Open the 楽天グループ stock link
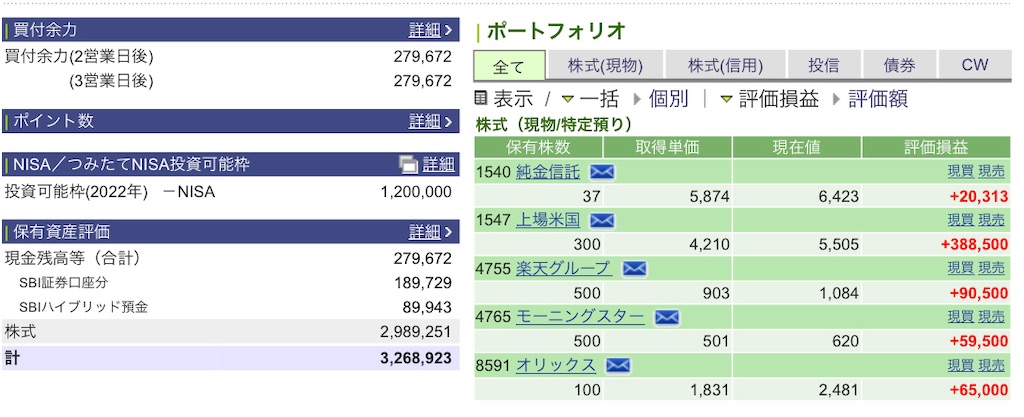Screen dimensions: 1024x418 tap(564, 268)
